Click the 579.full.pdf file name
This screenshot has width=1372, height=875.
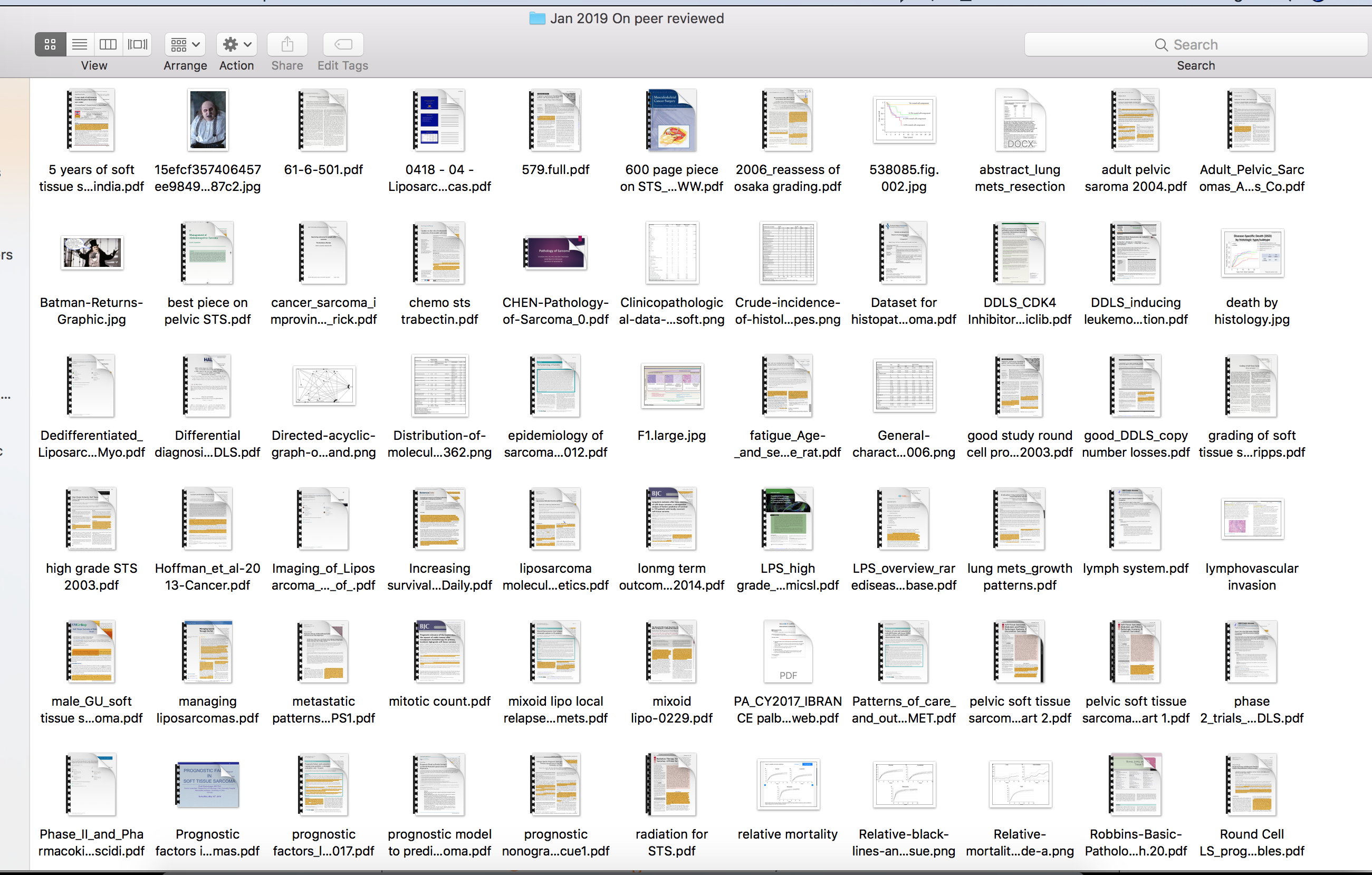click(555, 170)
